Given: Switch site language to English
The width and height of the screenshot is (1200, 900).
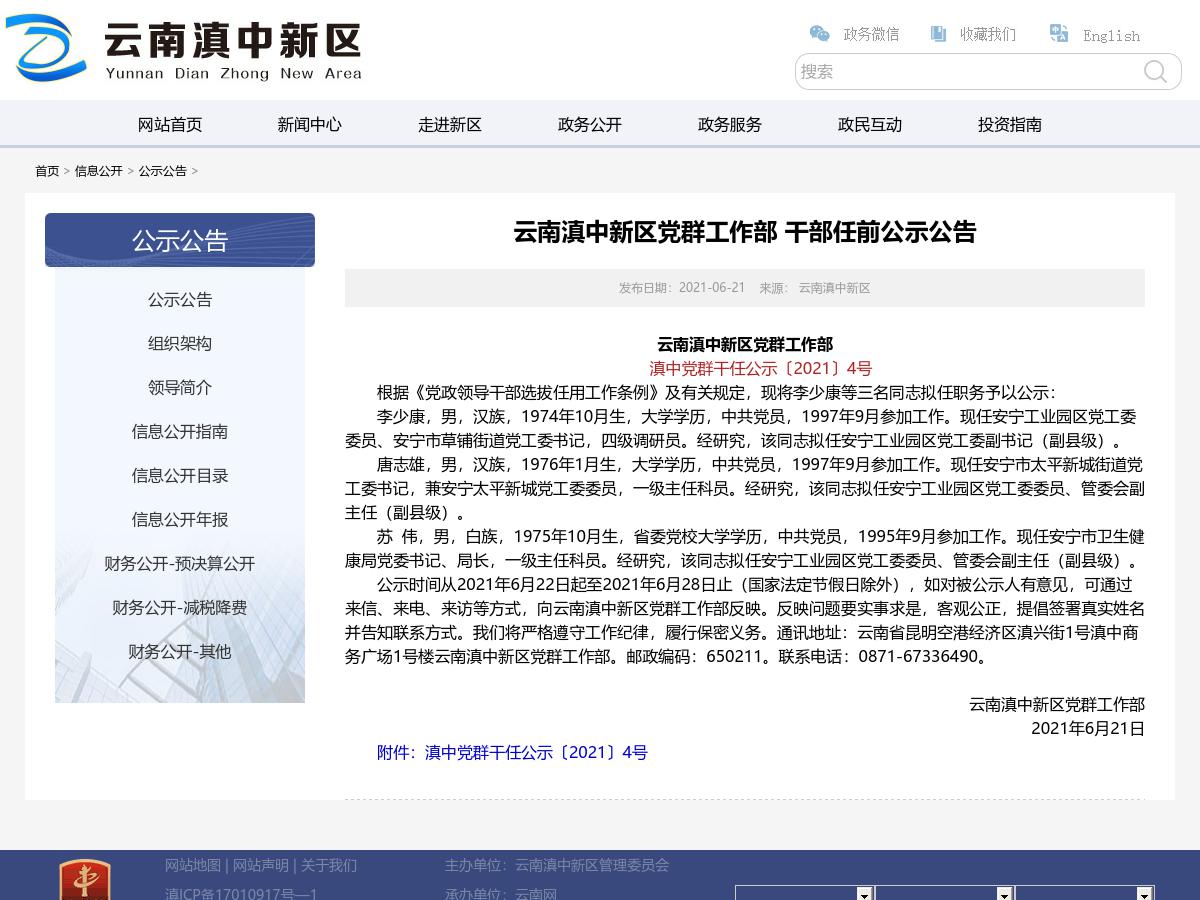Looking at the screenshot, I should (x=1111, y=35).
